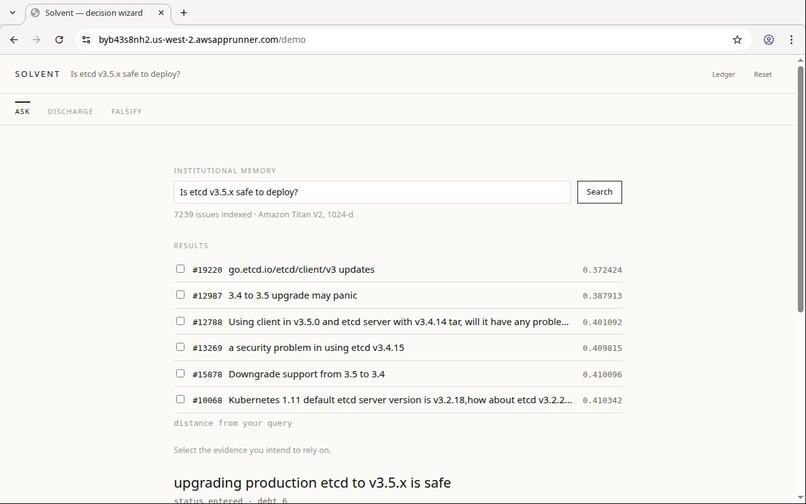
Task: View site information icon in address bar
Action: coord(86,40)
